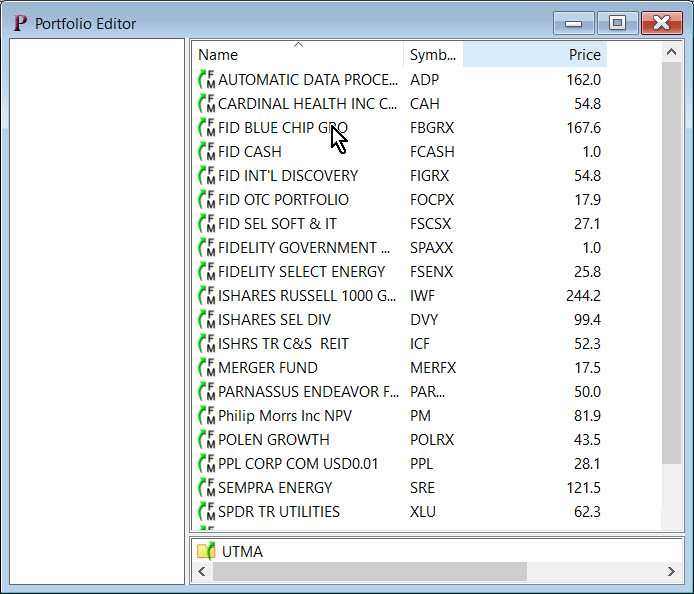Click the icon beside FID INT'L DISCOVERY
694x594 pixels.
(x=207, y=175)
